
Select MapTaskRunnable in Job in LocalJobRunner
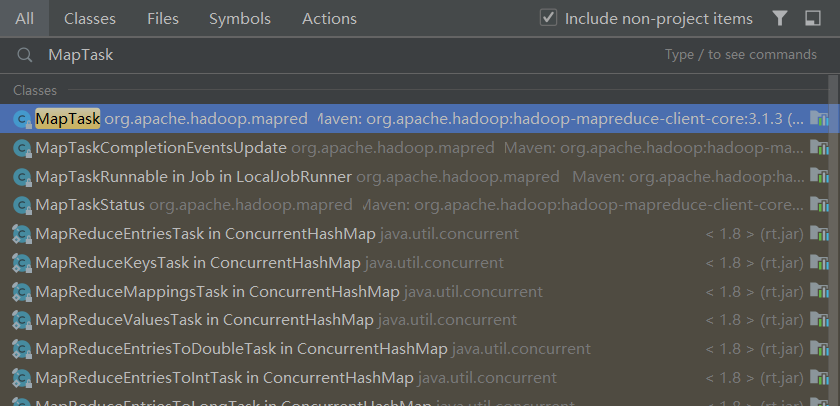click(x=193, y=177)
